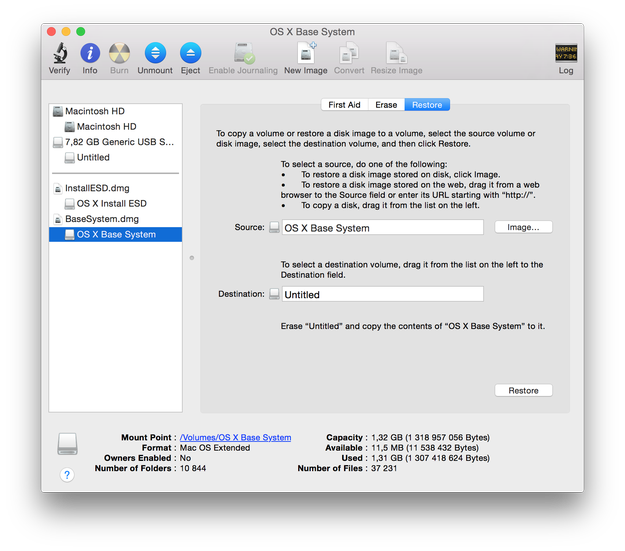Select the indented Macintosh HD volume
The width and height of the screenshot is (625, 551).
tap(115, 127)
